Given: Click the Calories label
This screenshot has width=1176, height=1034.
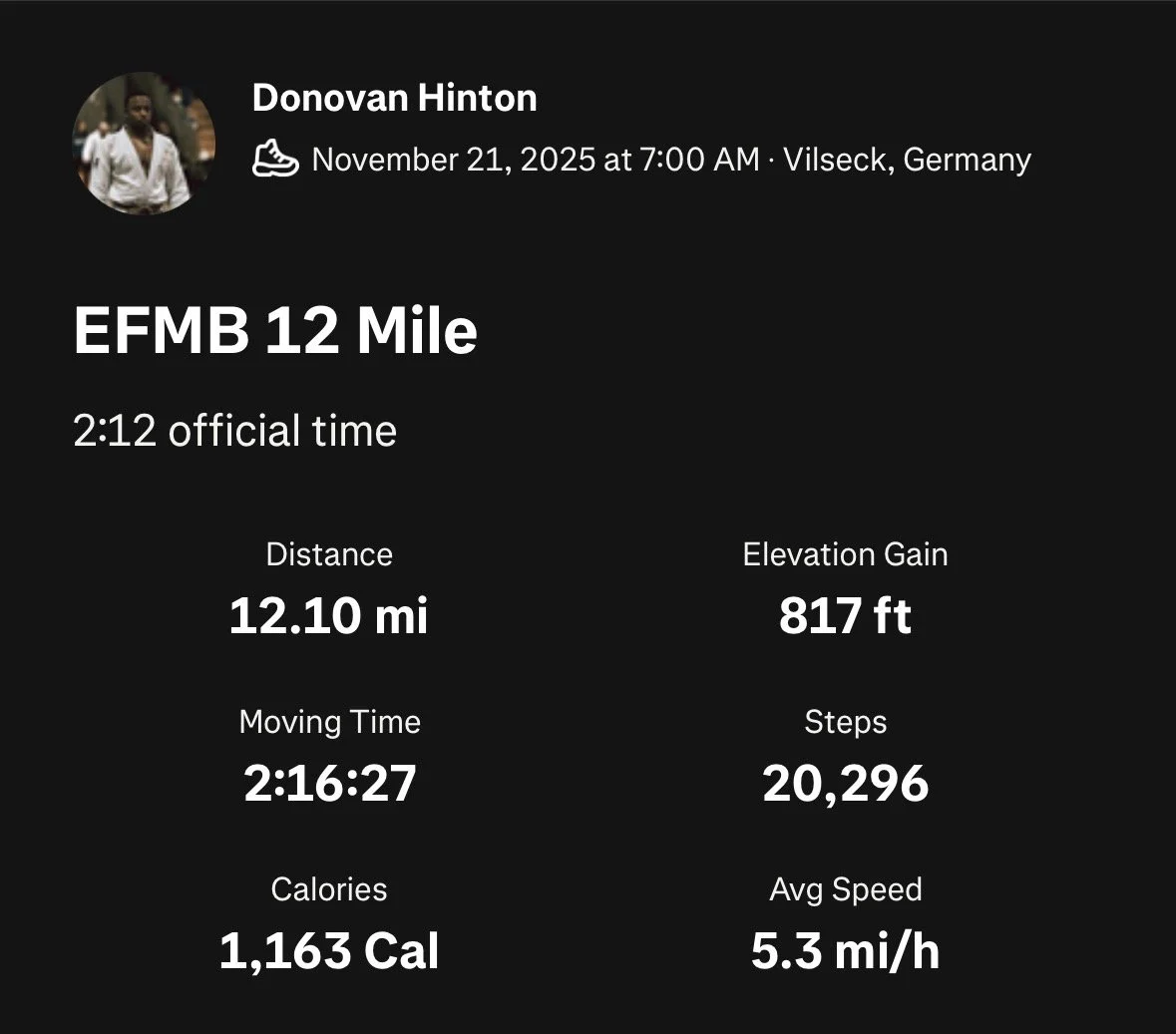Looking at the screenshot, I should [329, 890].
